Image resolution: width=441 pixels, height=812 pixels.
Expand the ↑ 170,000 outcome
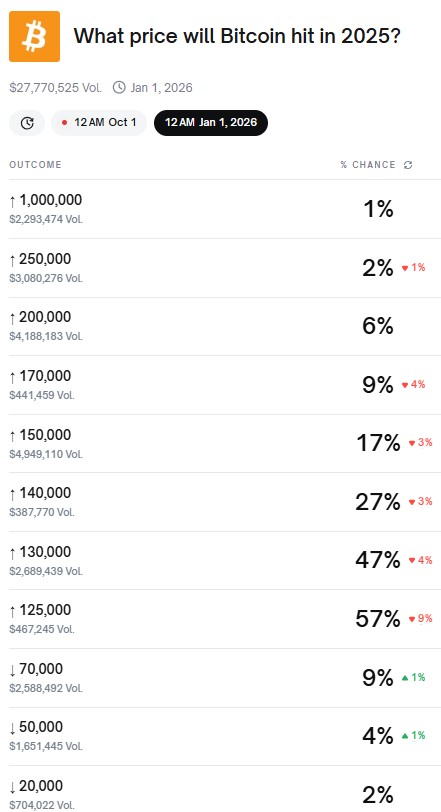225,385
